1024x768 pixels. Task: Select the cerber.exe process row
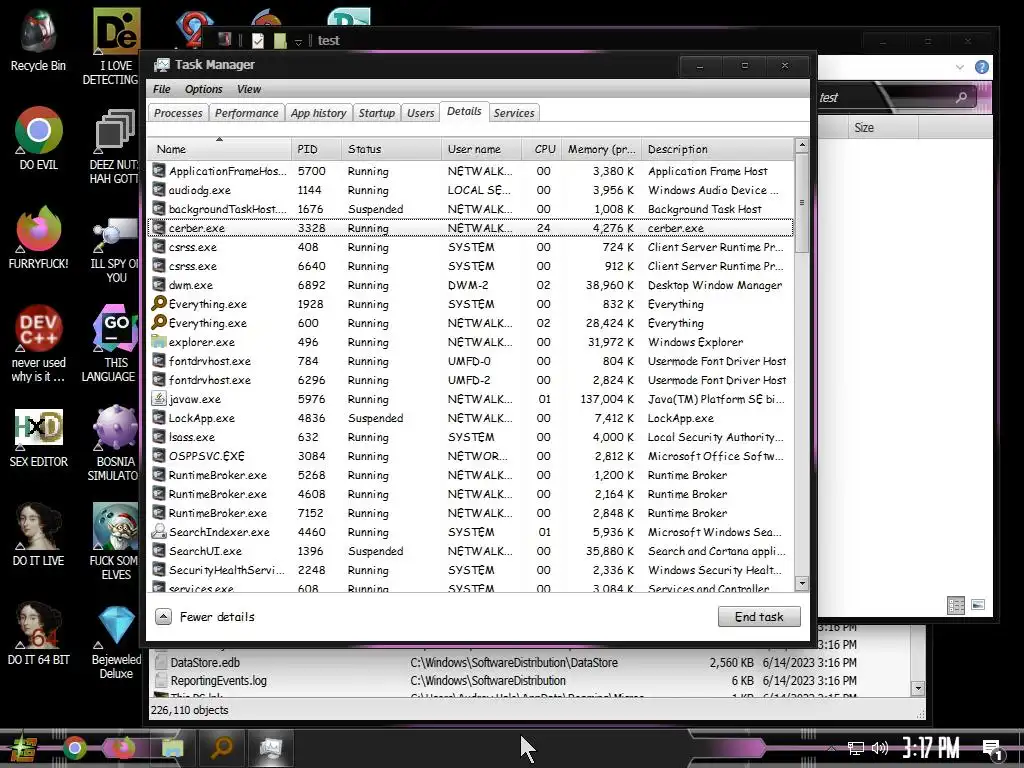[x=471, y=228]
